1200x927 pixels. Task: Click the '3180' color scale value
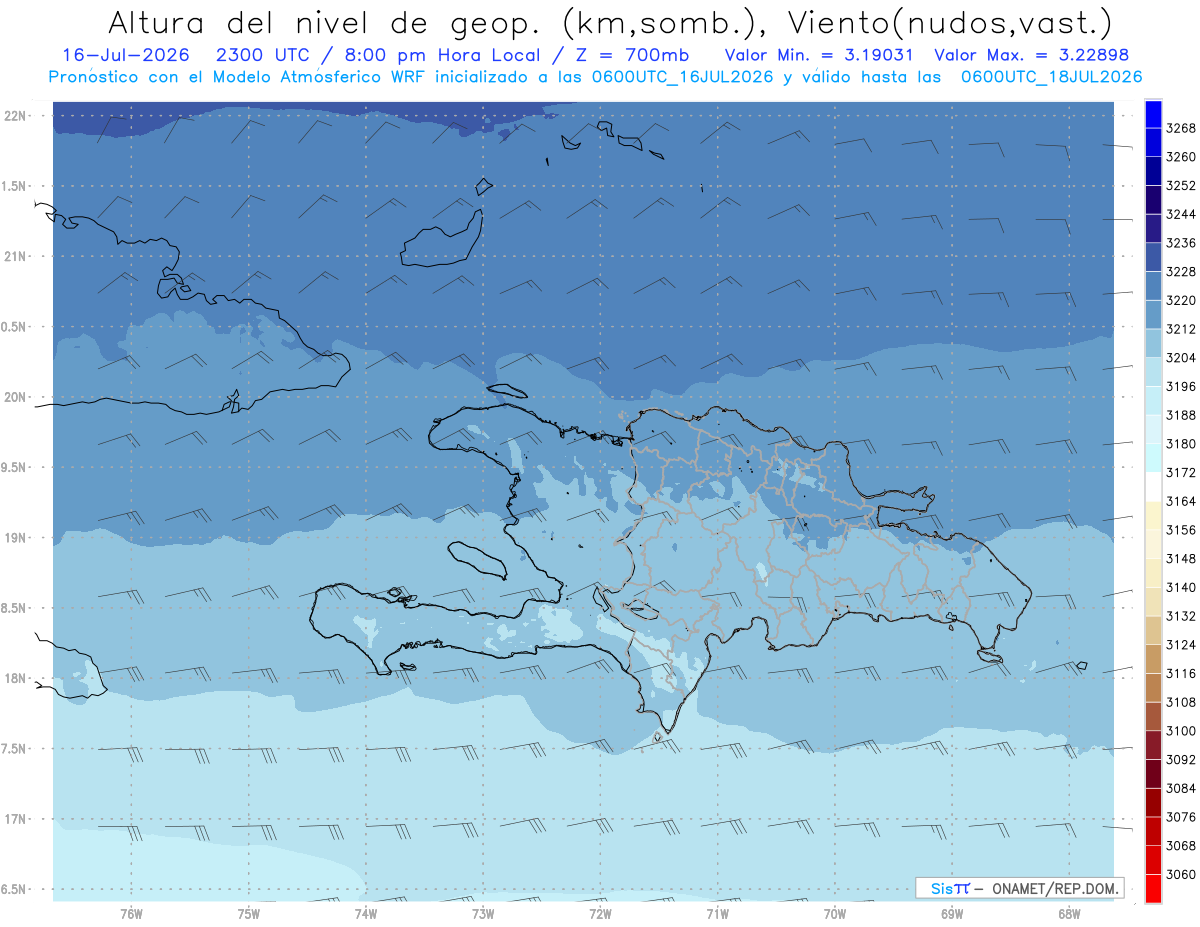tap(1181, 444)
